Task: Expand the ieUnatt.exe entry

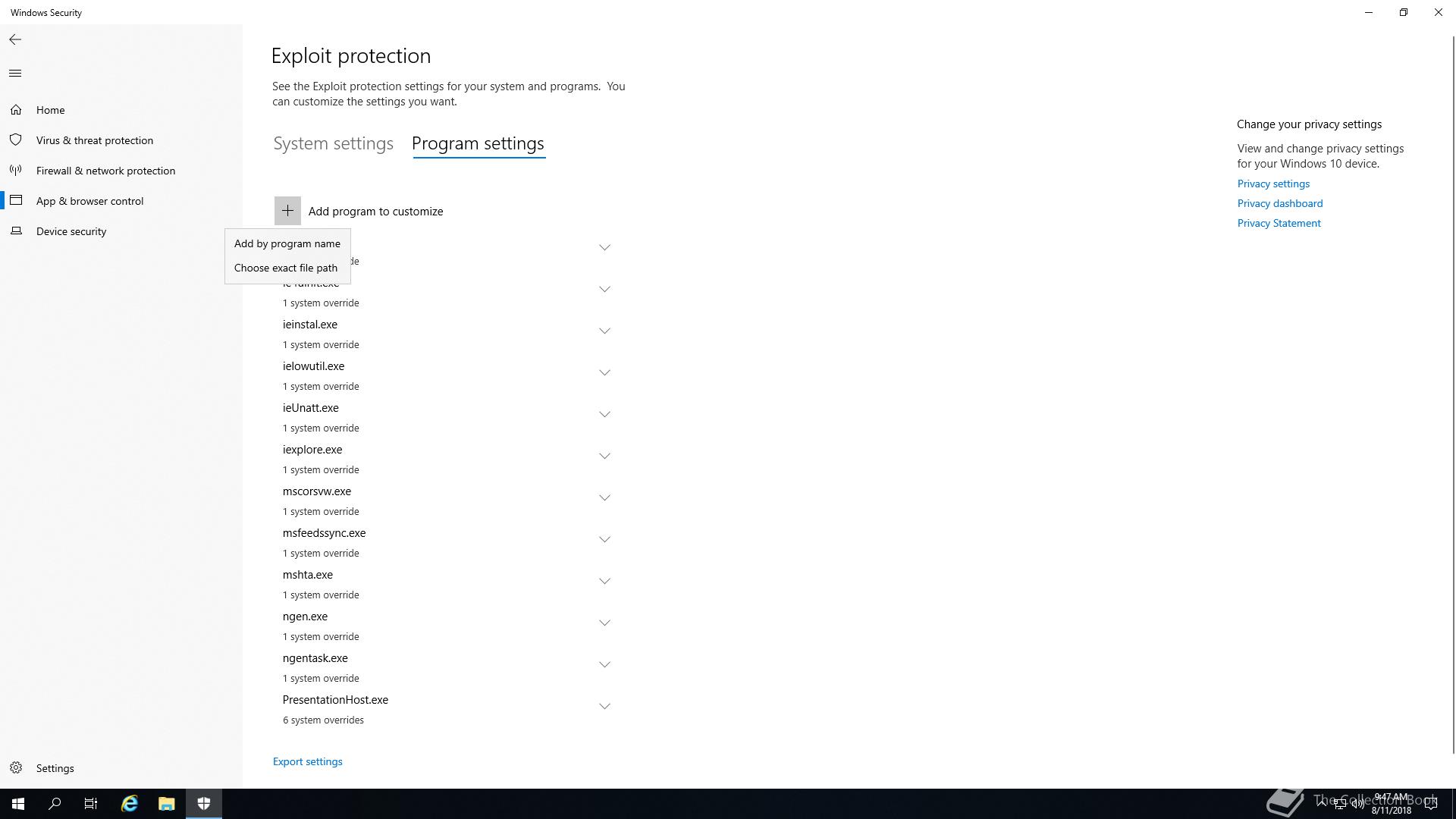Action: [x=604, y=415]
